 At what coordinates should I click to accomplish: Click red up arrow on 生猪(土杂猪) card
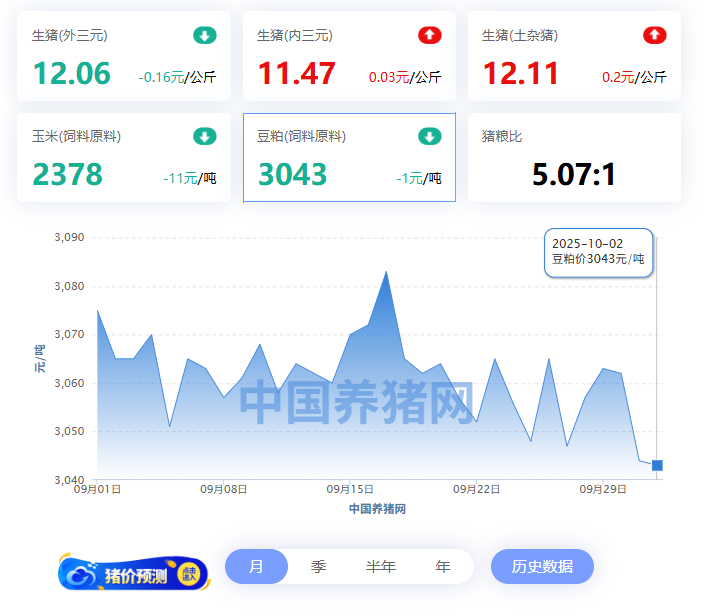[654, 36]
